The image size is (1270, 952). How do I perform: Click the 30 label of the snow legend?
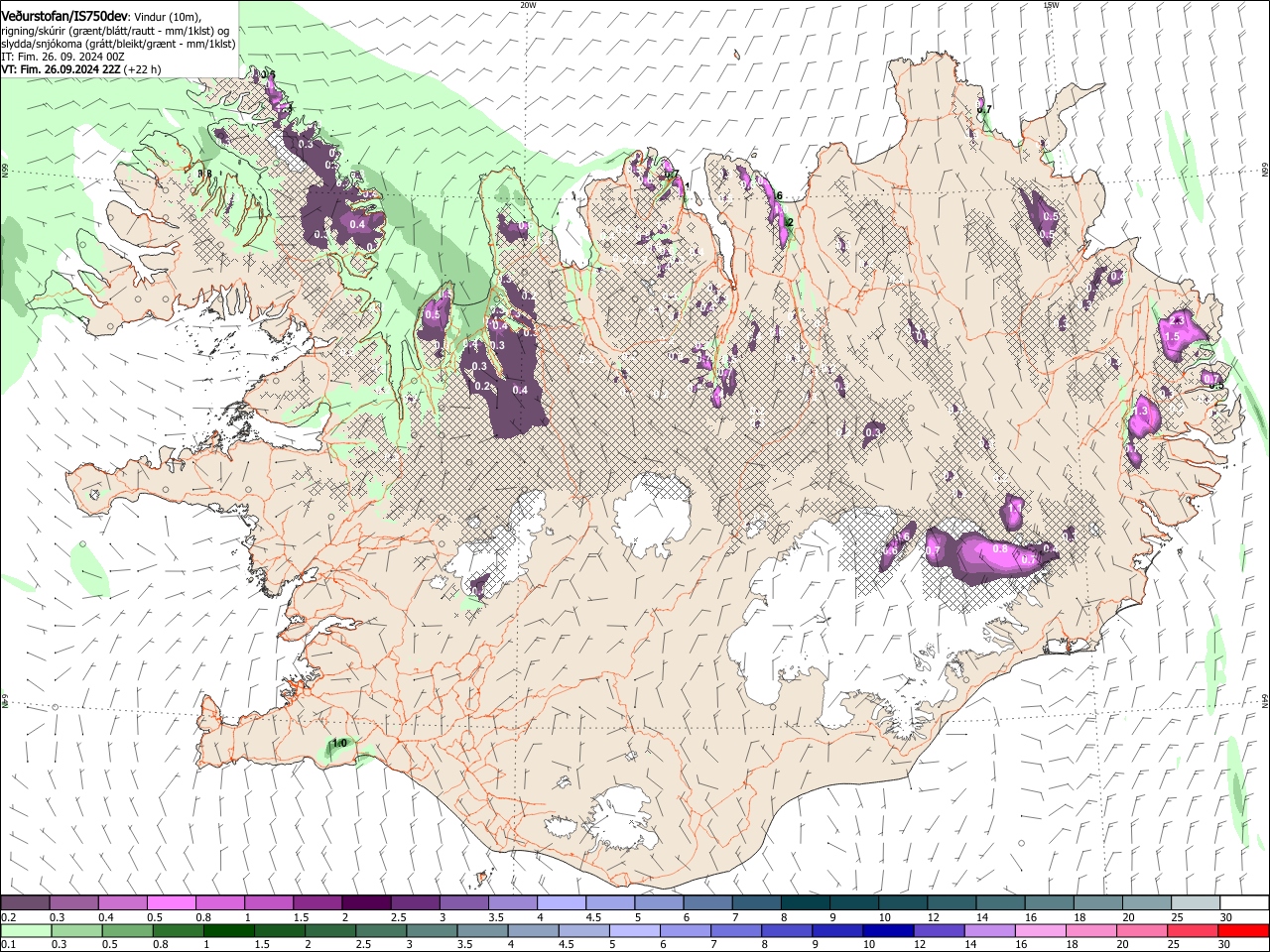(1226, 917)
